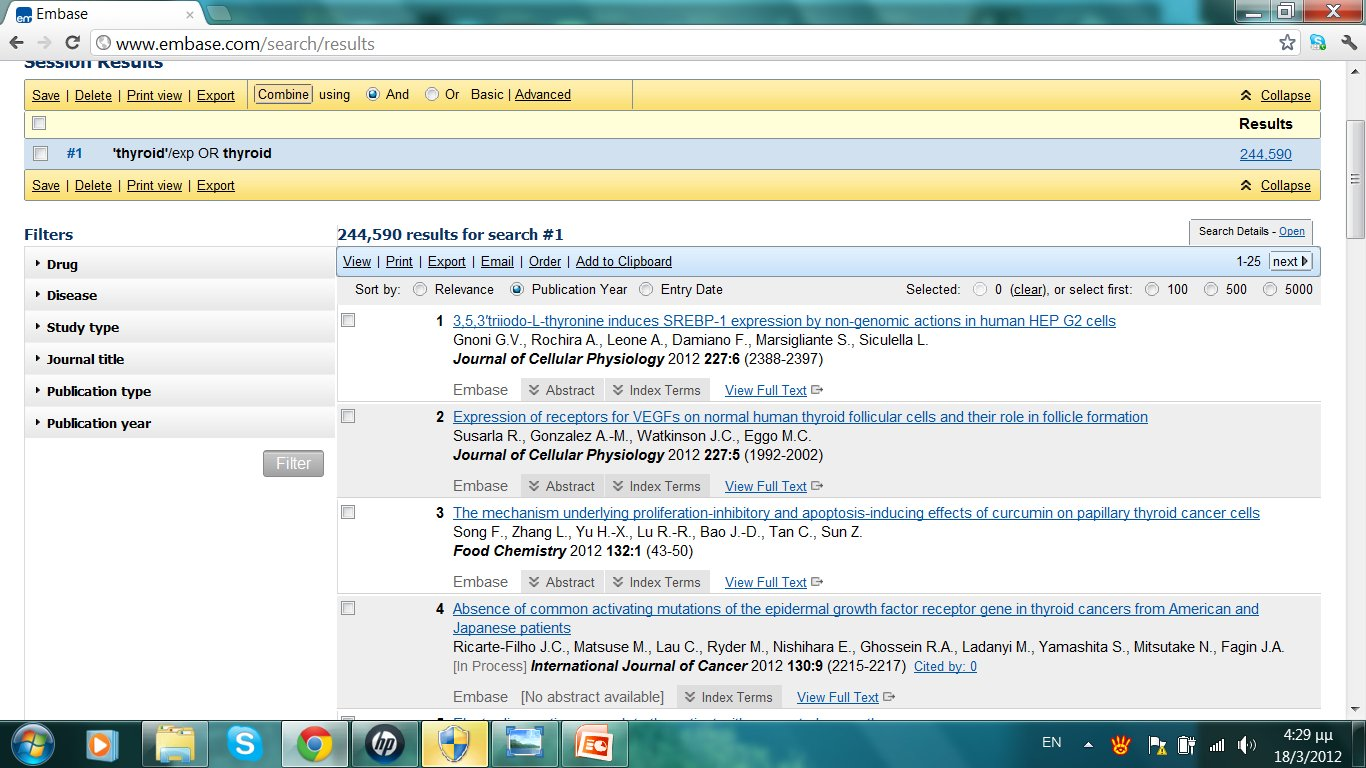Open Windows Explorer folder on taskbar
This screenshot has width=1366, height=768.
coord(175,744)
